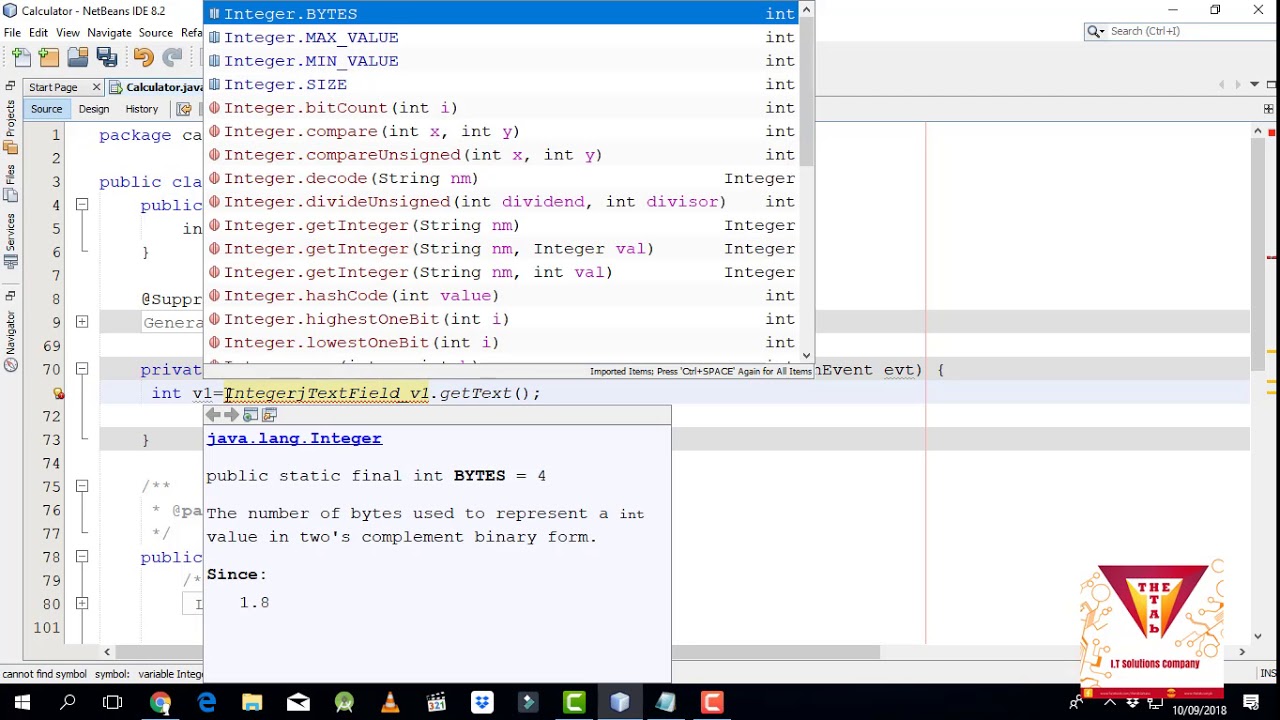This screenshot has width=1280, height=720.
Task: Open the View menu
Action: click(68, 33)
